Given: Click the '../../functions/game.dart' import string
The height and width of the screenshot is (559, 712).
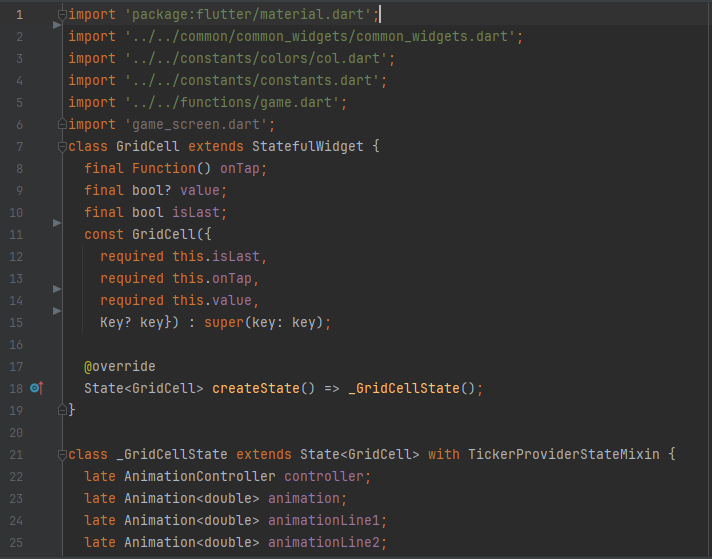Looking at the screenshot, I should tap(232, 103).
